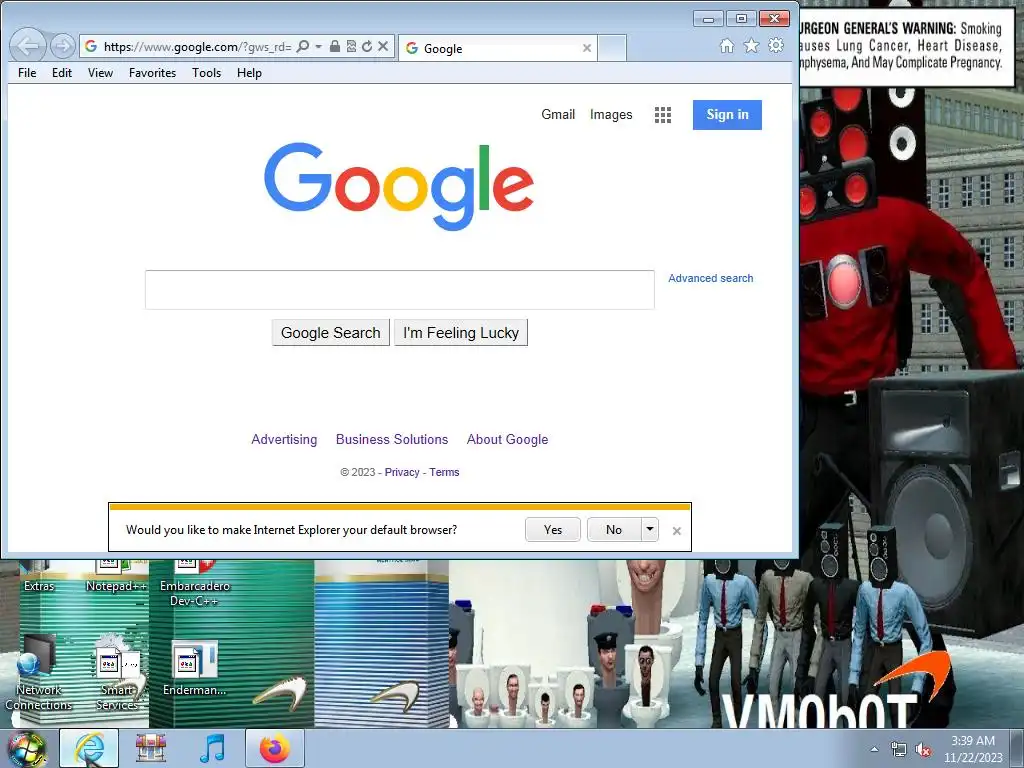Open the About Google link
Viewport: 1024px width, 768px height.
(507, 440)
